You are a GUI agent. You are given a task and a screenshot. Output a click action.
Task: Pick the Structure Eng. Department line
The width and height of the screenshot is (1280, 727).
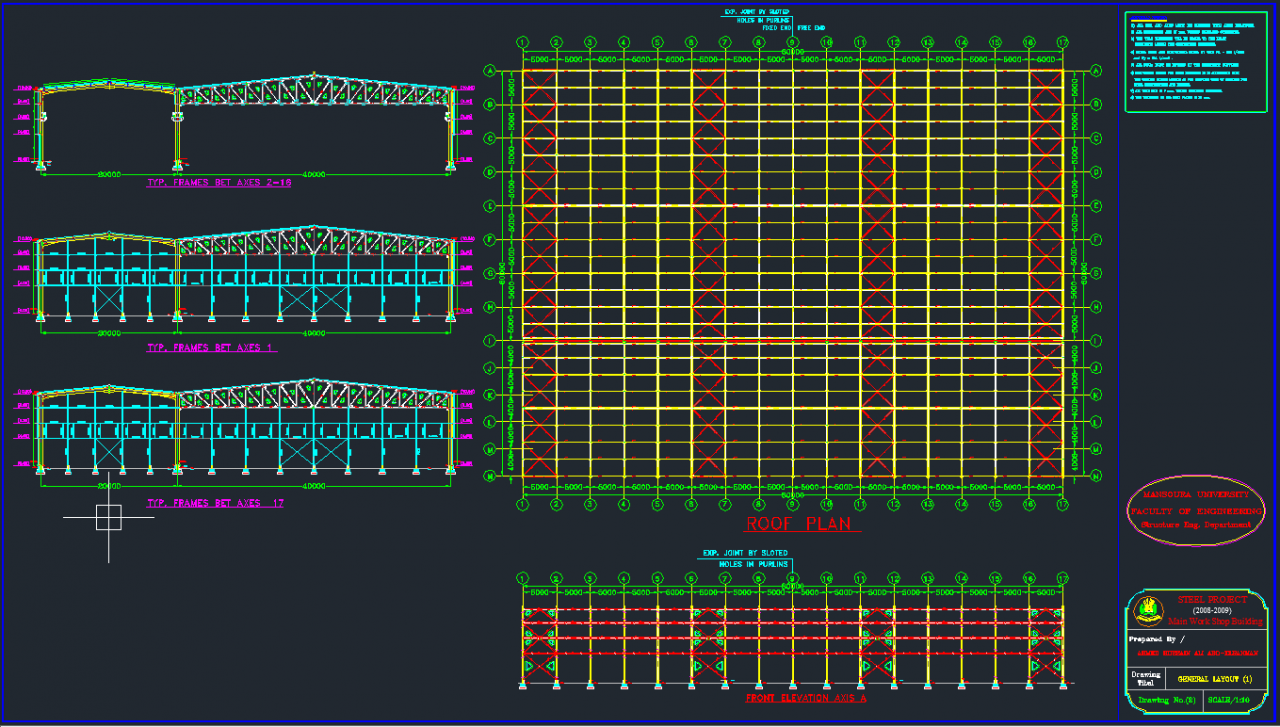pos(1196,525)
